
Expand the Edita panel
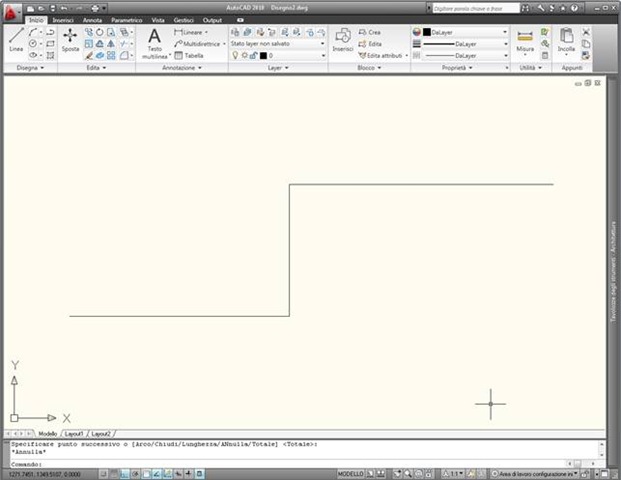(96, 68)
